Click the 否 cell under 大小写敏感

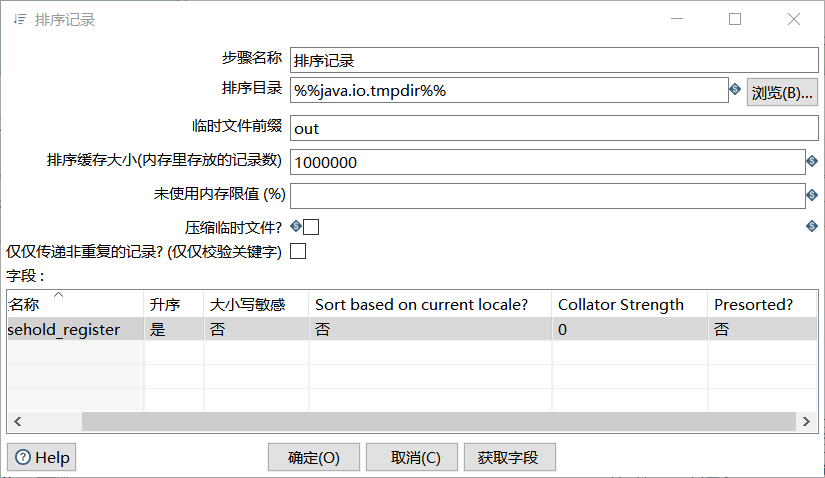[x=256, y=329]
